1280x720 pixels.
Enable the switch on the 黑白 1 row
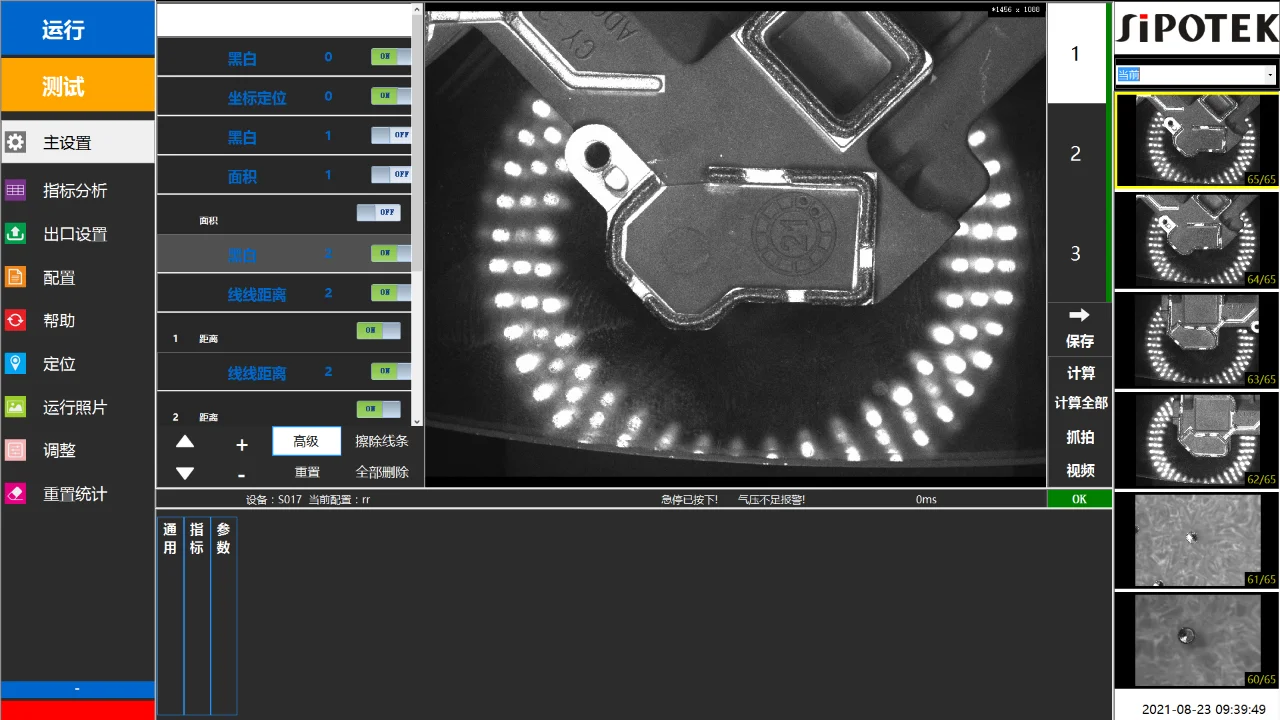tap(390, 135)
